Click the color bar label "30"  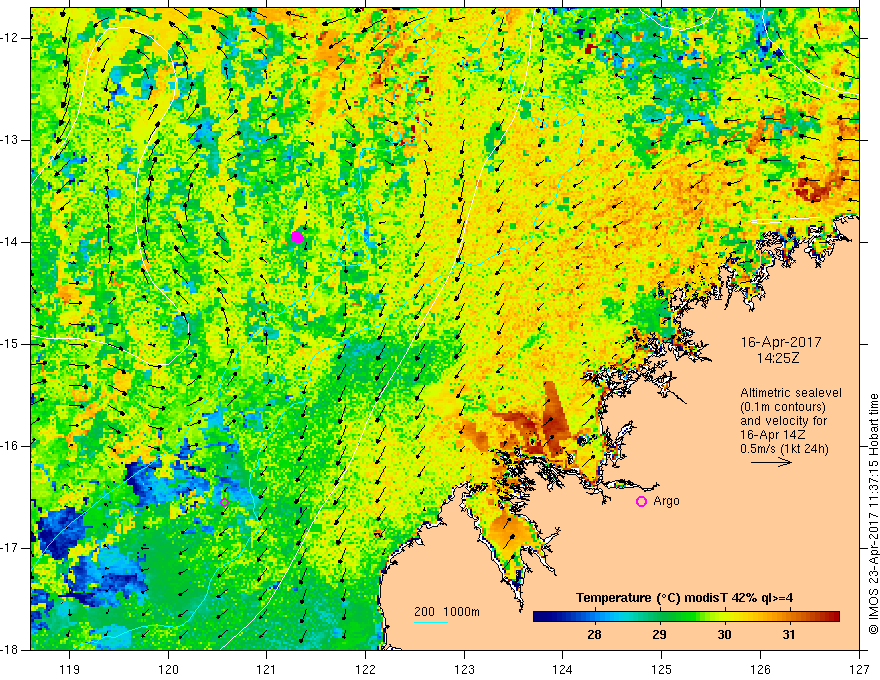(725, 635)
